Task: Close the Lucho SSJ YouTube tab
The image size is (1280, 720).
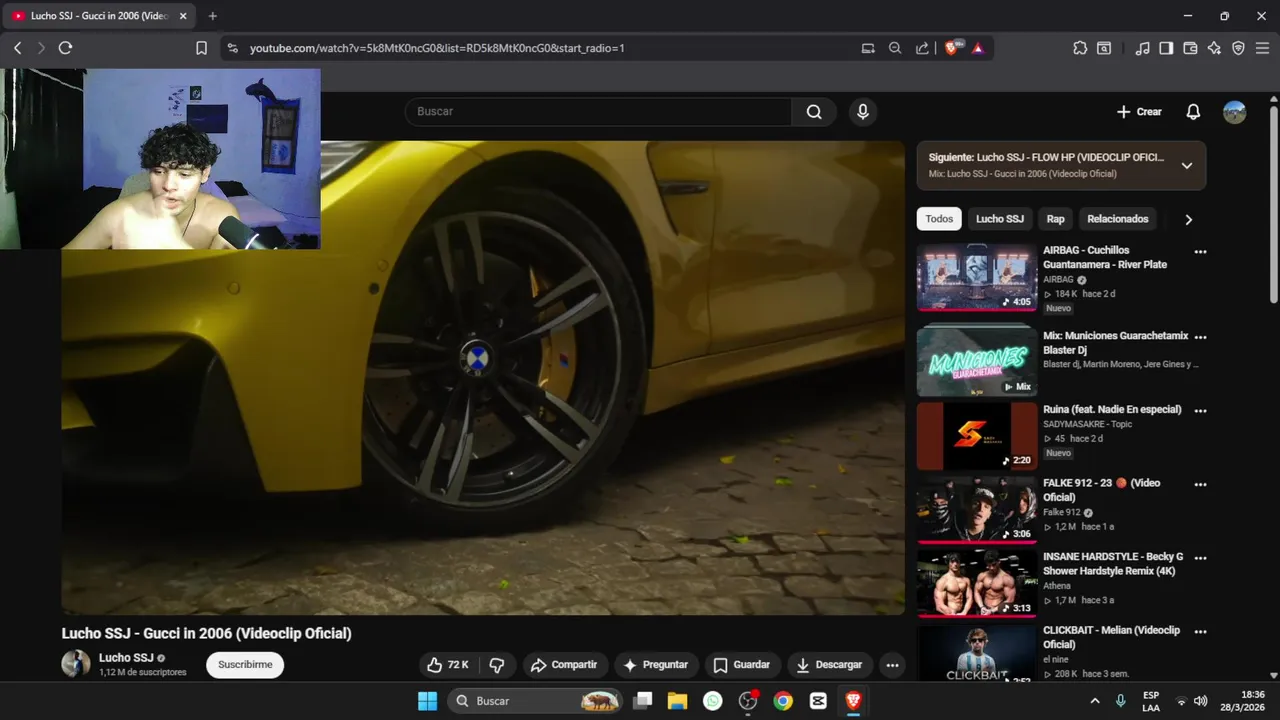Action: [x=183, y=16]
